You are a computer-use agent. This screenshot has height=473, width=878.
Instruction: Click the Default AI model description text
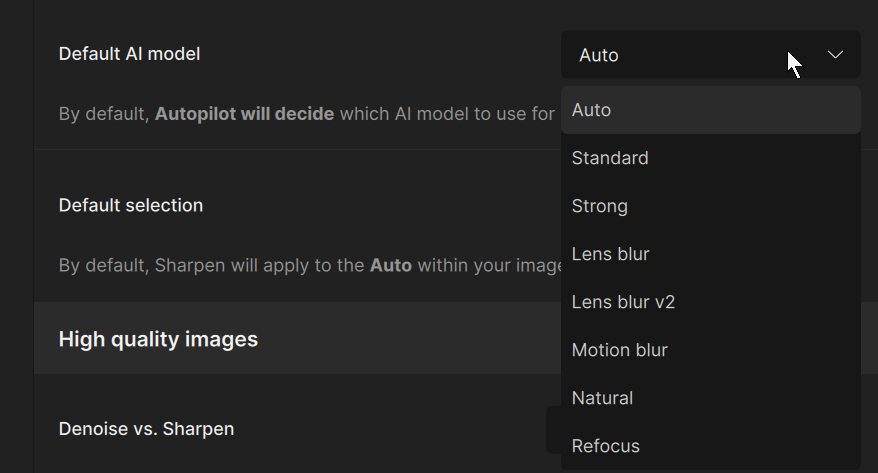[x=445, y=114]
